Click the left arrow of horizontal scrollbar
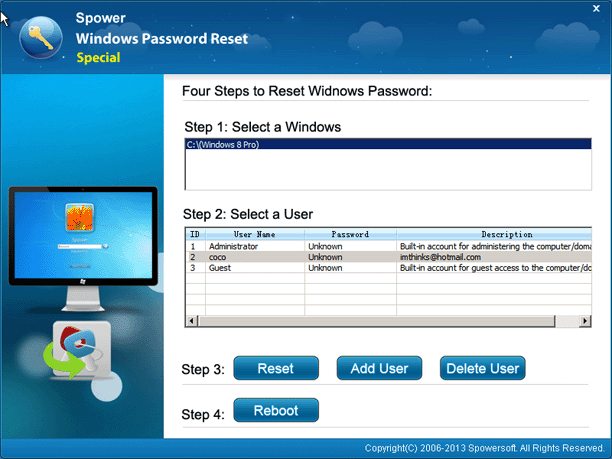 [191, 321]
